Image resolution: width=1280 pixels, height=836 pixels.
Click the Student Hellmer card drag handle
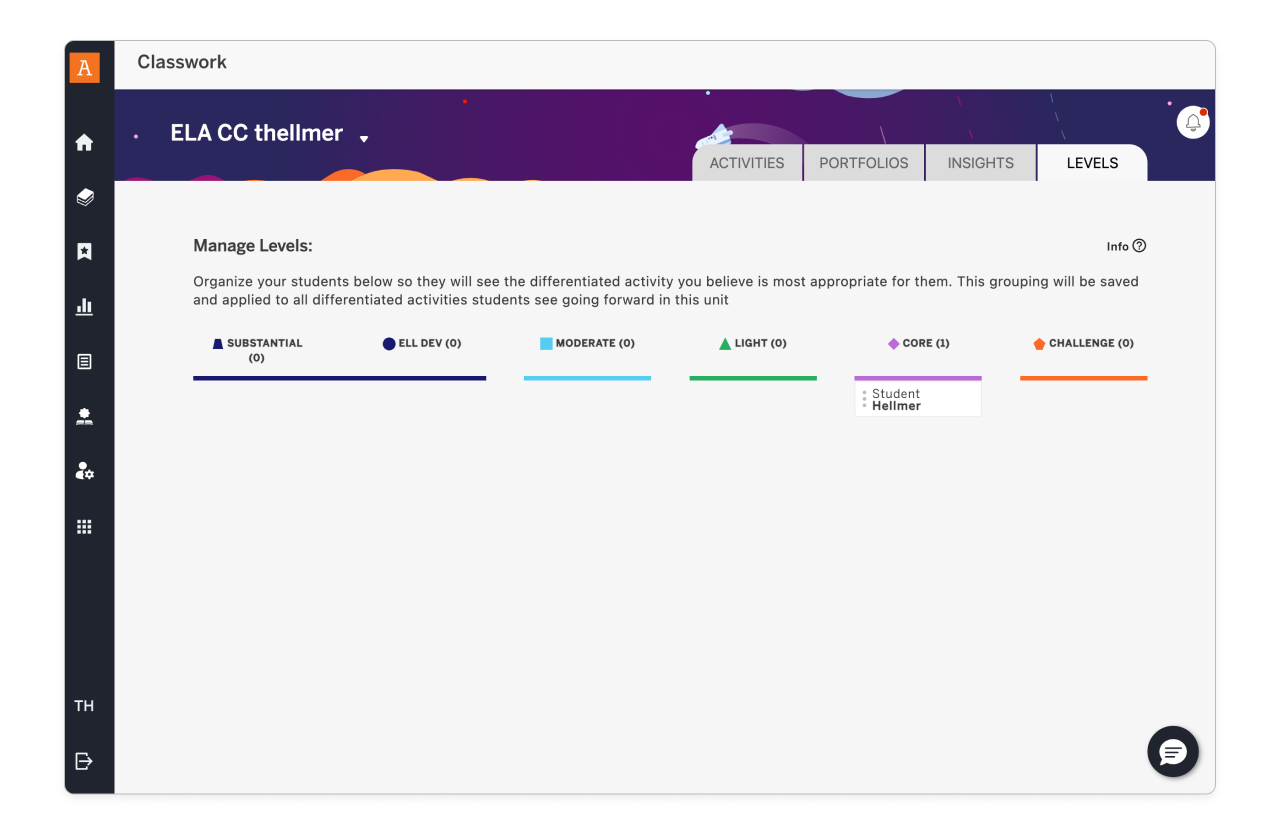865,400
